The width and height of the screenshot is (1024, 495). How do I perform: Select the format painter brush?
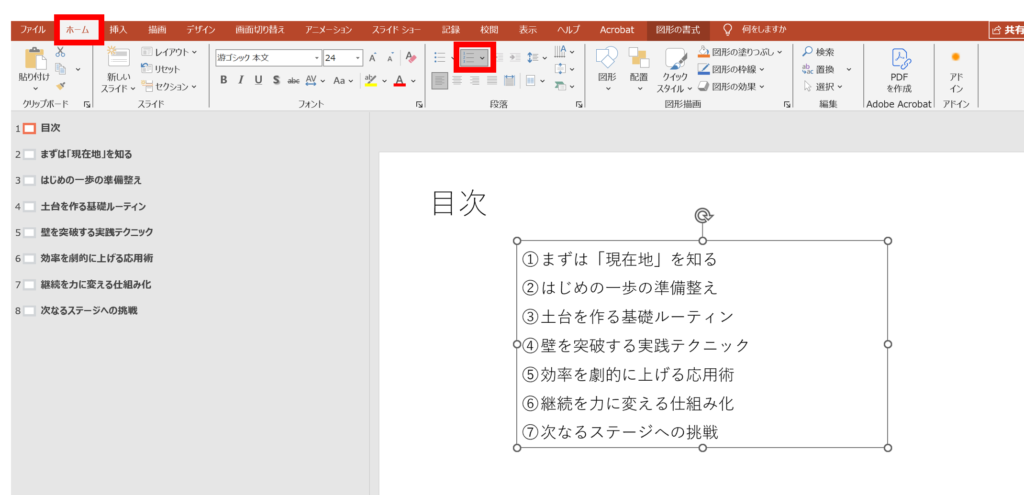60,88
